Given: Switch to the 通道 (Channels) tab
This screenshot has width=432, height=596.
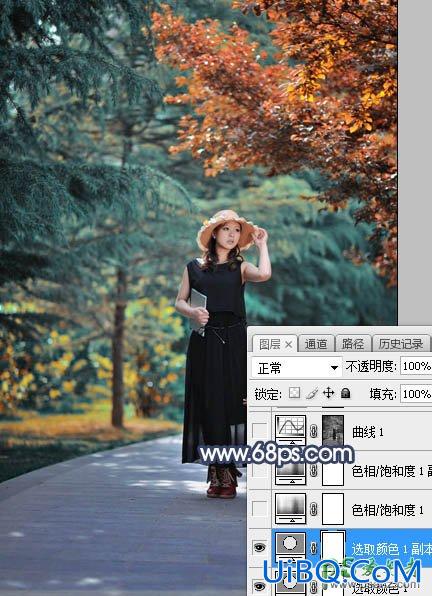Looking at the screenshot, I should [x=316, y=344].
